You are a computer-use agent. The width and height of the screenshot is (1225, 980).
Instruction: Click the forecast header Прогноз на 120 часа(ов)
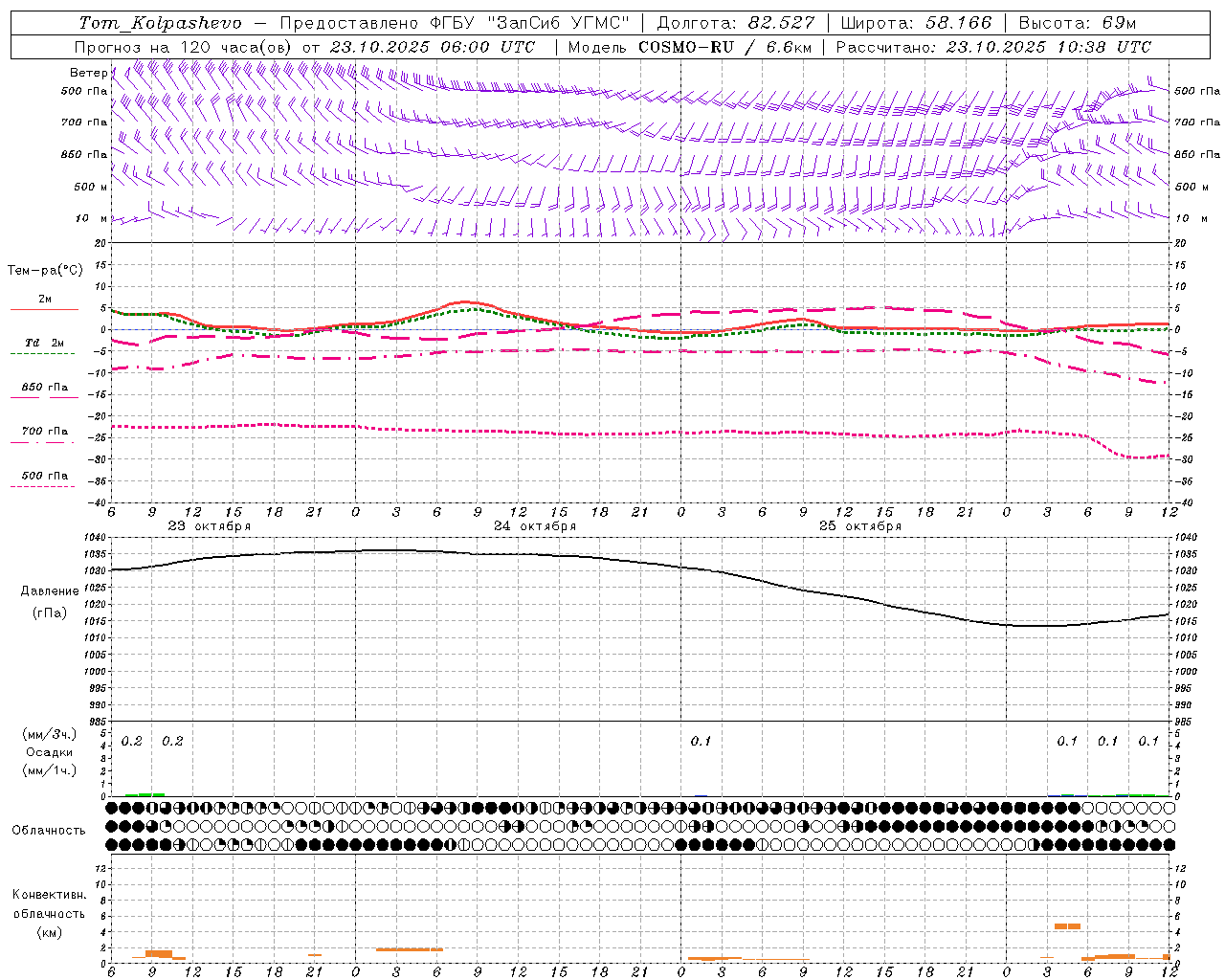click(x=184, y=47)
